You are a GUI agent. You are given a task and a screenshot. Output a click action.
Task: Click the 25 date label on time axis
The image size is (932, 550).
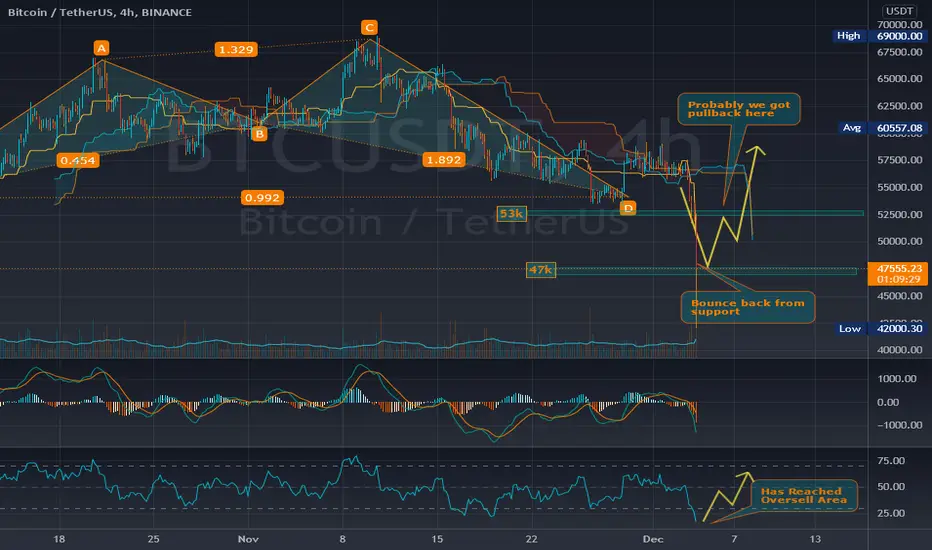pos(153,539)
